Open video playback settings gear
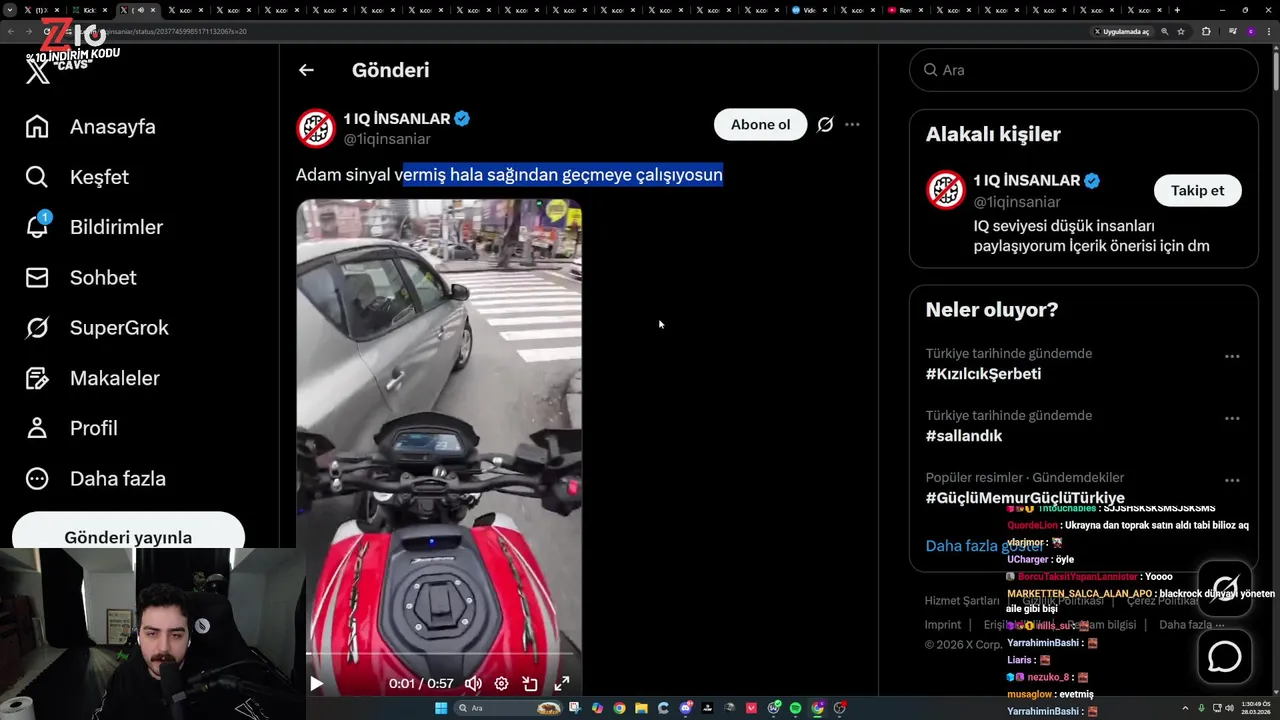This screenshot has height=720, width=1280. click(502, 684)
